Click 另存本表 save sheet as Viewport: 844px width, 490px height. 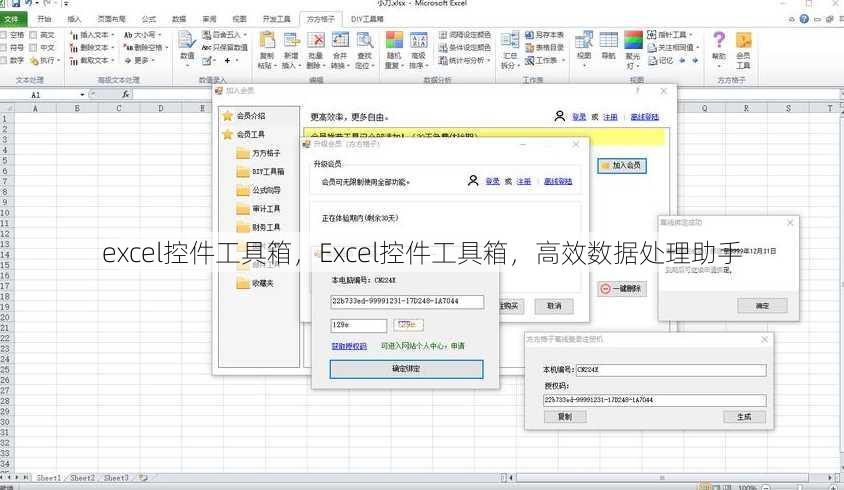click(545, 34)
